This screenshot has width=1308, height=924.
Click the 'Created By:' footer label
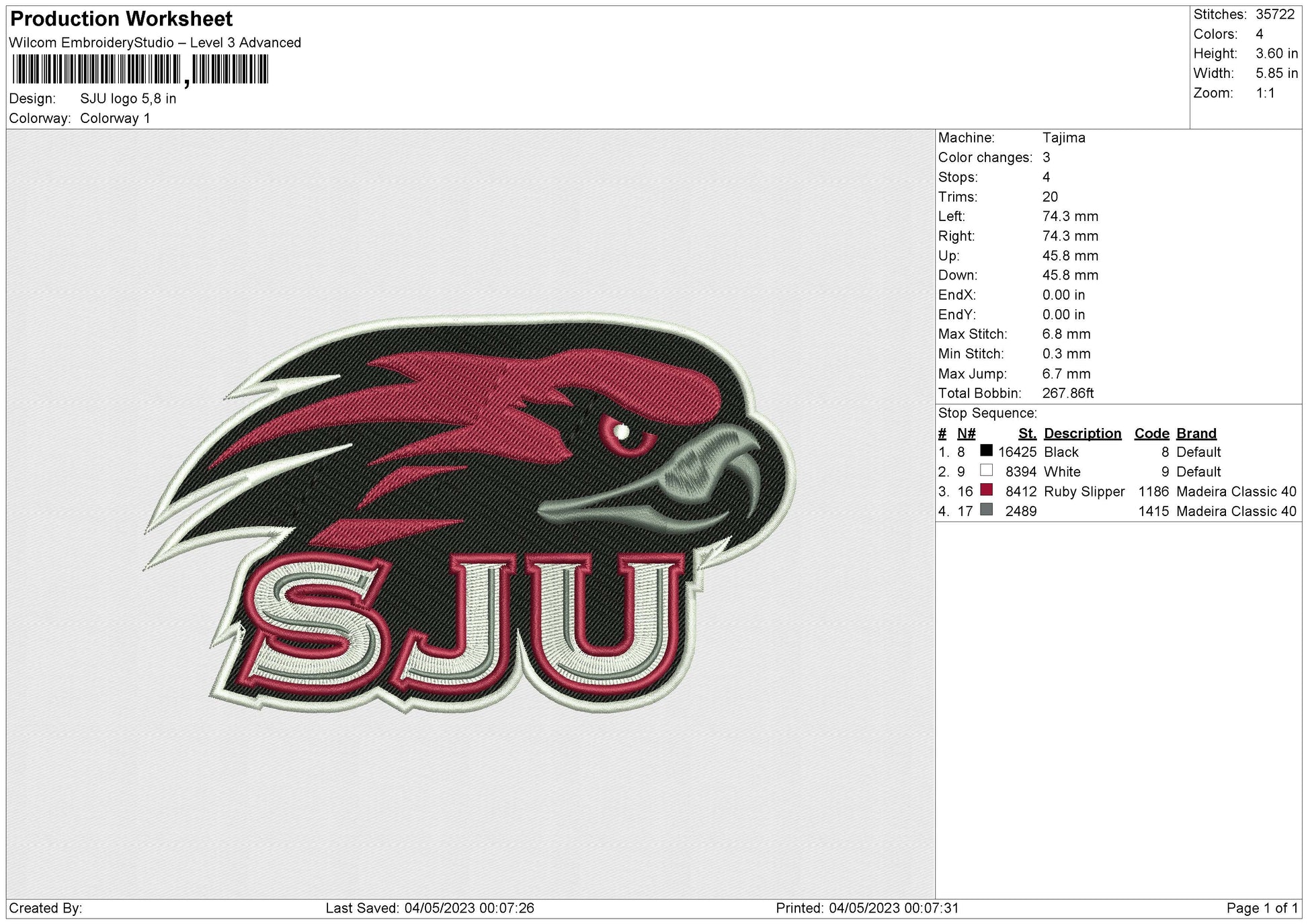coord(46,909)
